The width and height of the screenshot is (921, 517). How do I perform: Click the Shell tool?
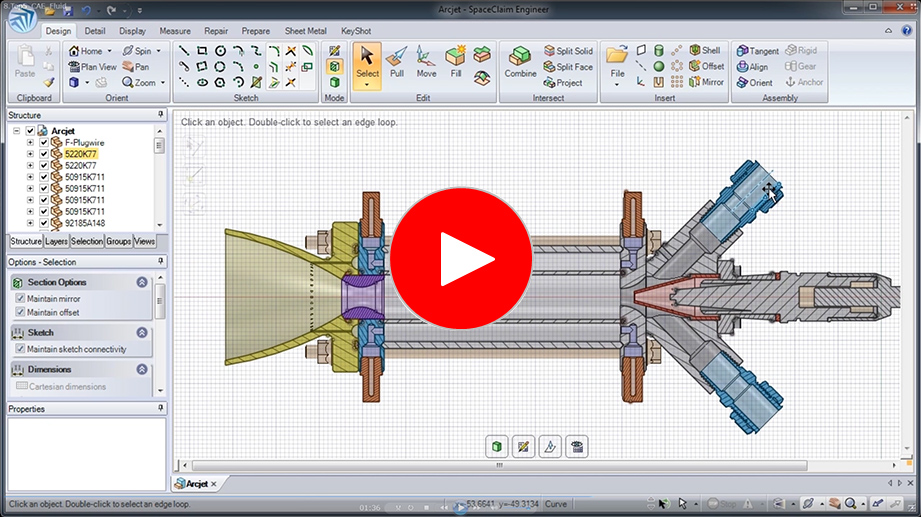click(705, 51)
